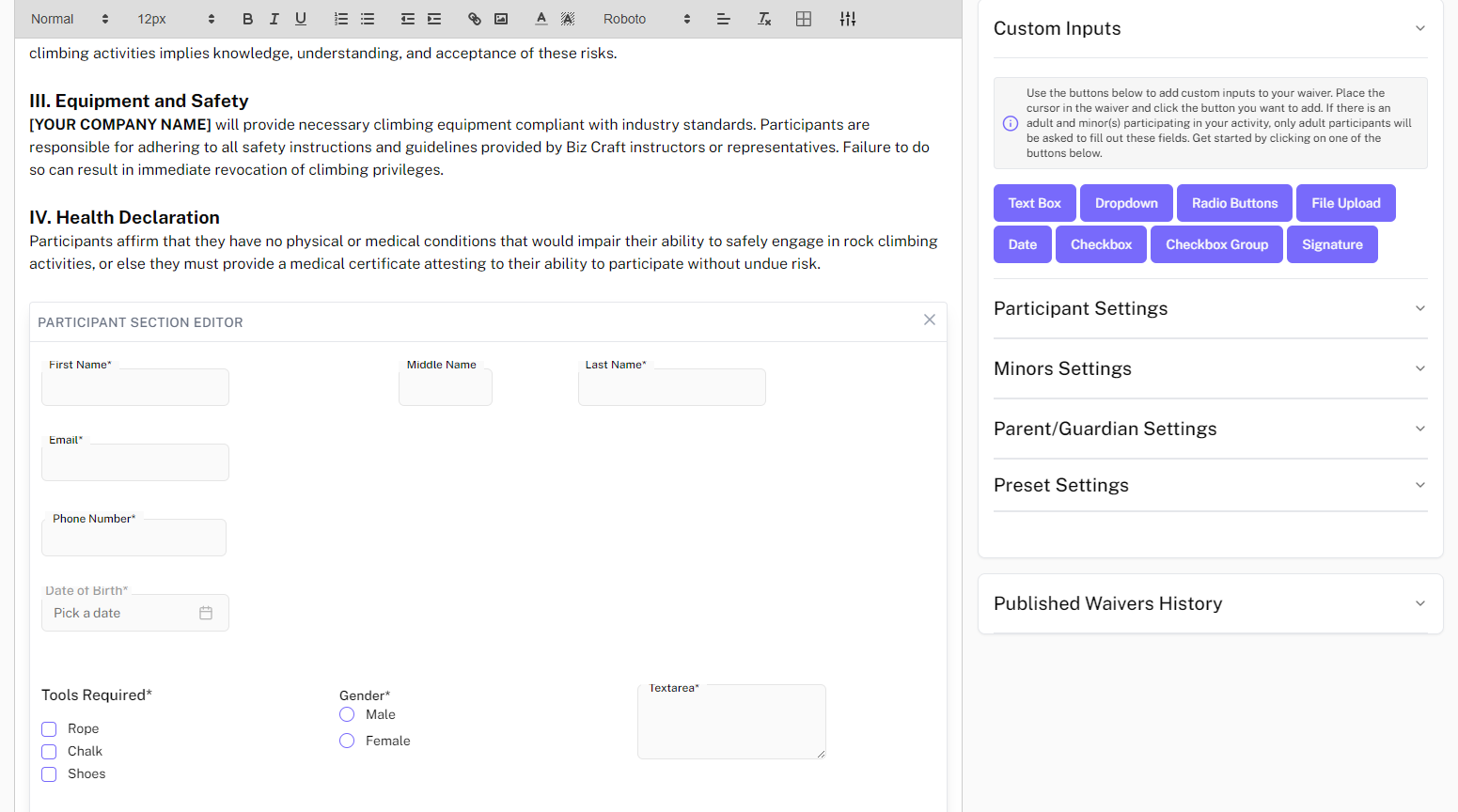1458x812 pixels.
Task: Open the Roboto font family dropdown
Action: [646, 19]
